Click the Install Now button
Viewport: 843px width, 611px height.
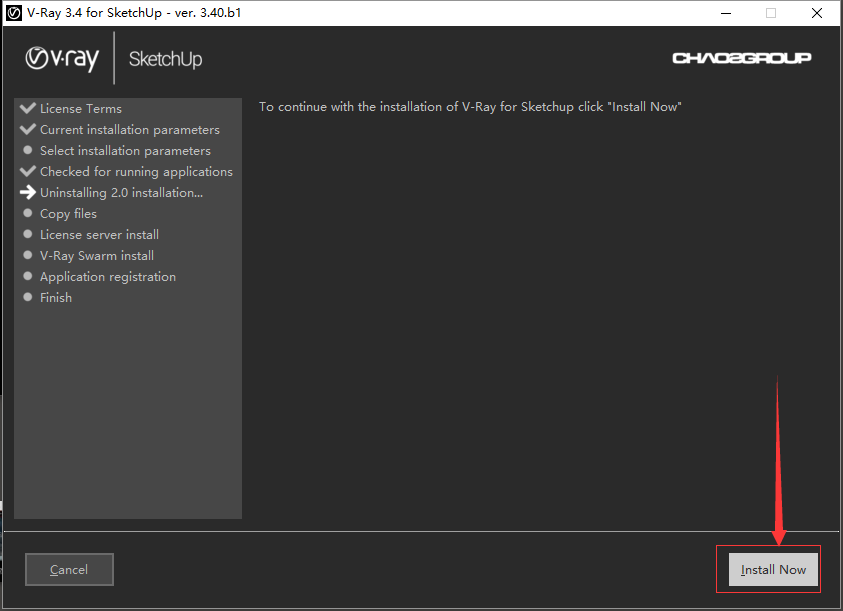pos(772,569)
